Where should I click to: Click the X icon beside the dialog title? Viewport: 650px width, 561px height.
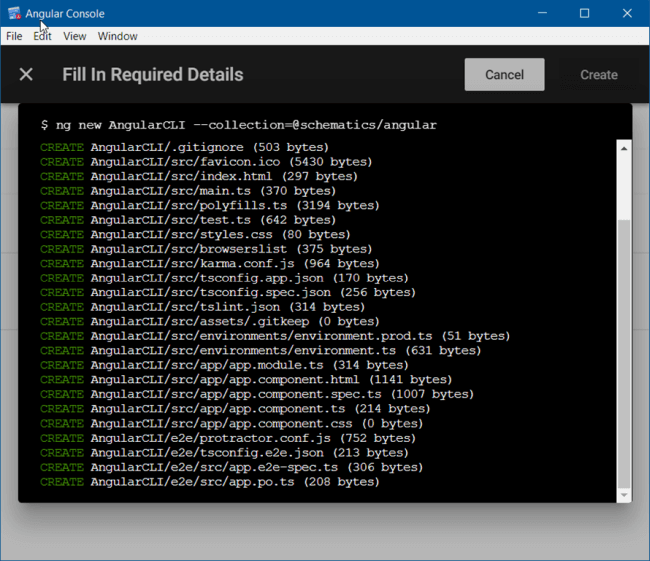pos(27,75)
